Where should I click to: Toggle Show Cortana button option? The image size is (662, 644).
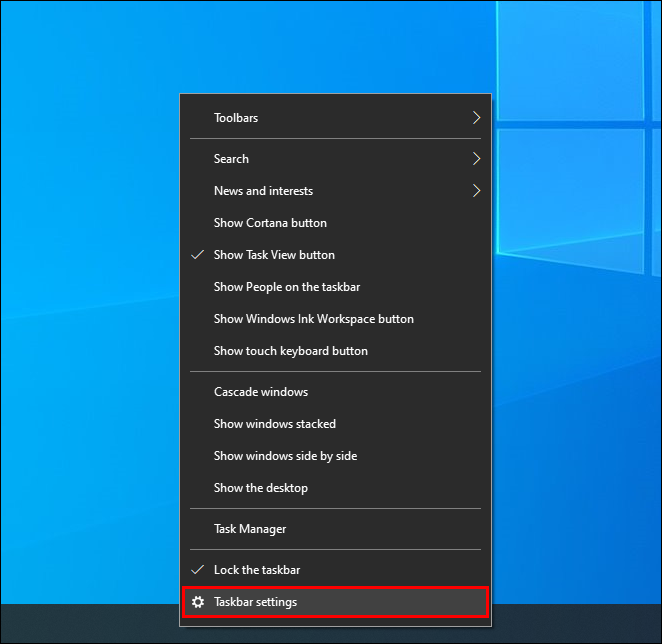point(270,223)
